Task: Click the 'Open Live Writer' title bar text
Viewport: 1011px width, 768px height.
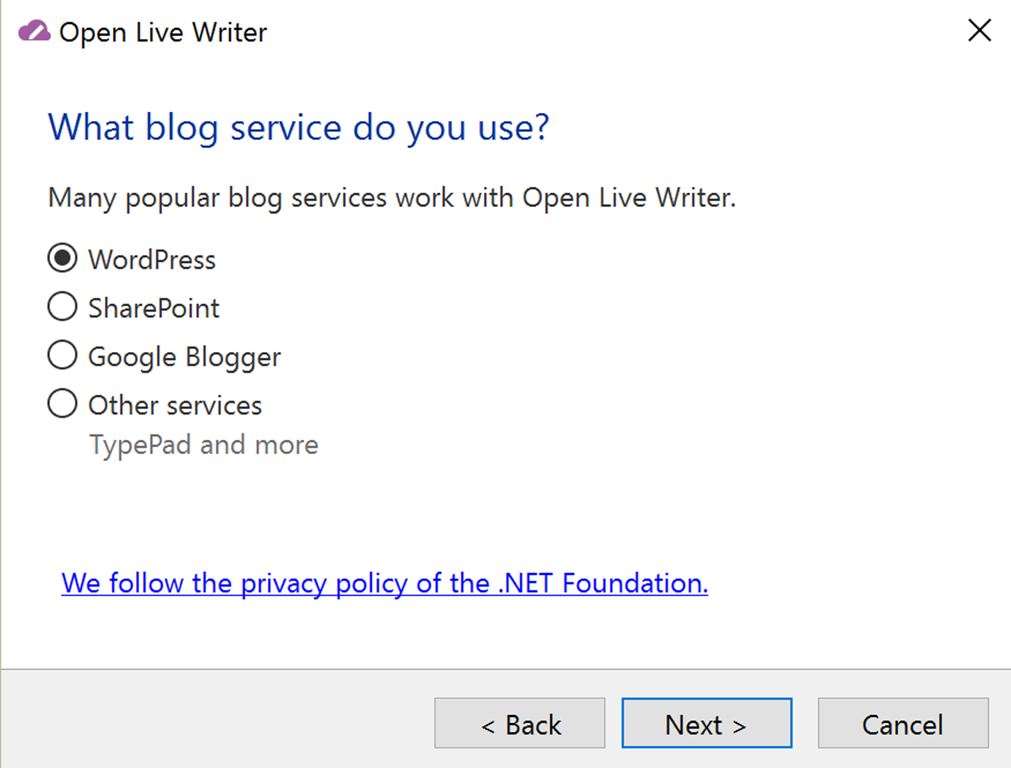Action: 163,32
